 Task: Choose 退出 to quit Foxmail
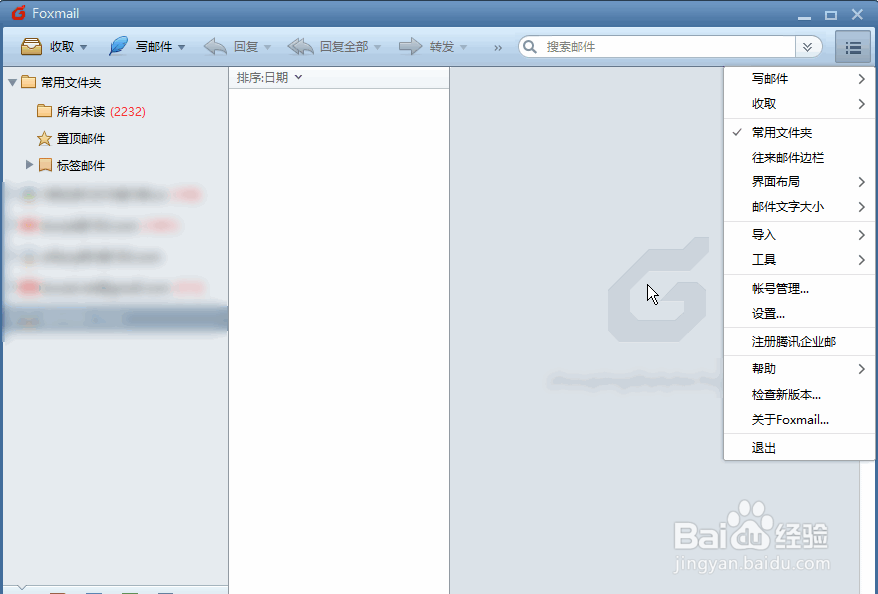[x=799, y=448]
